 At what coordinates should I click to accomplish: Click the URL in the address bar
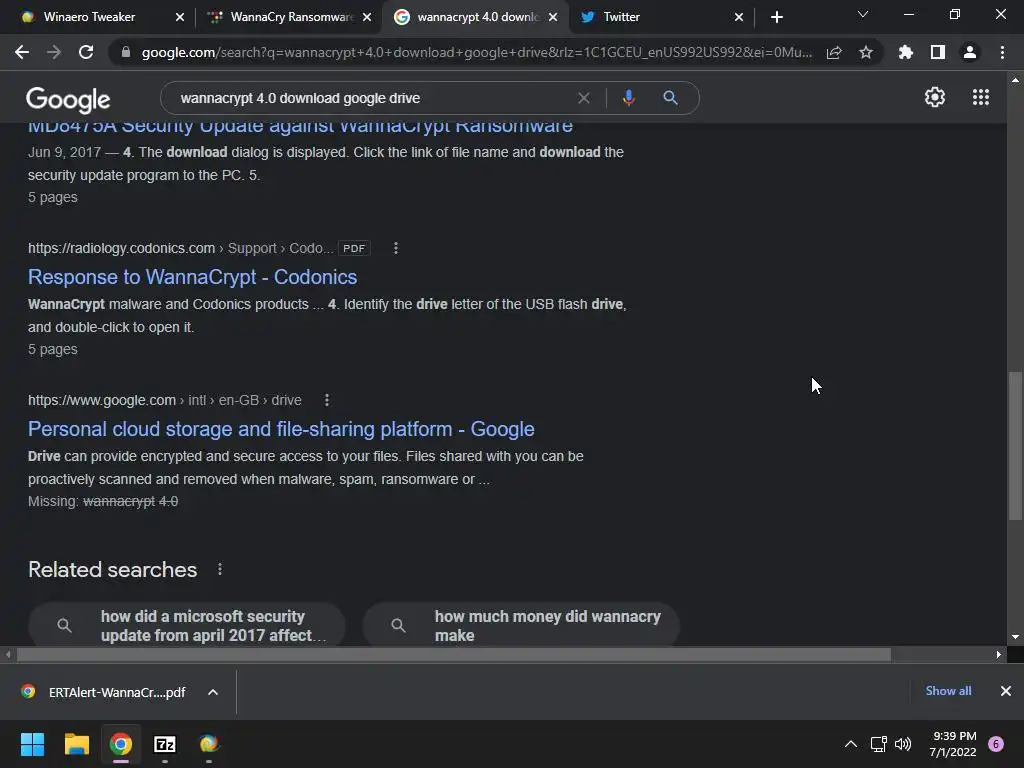[477, 52]
